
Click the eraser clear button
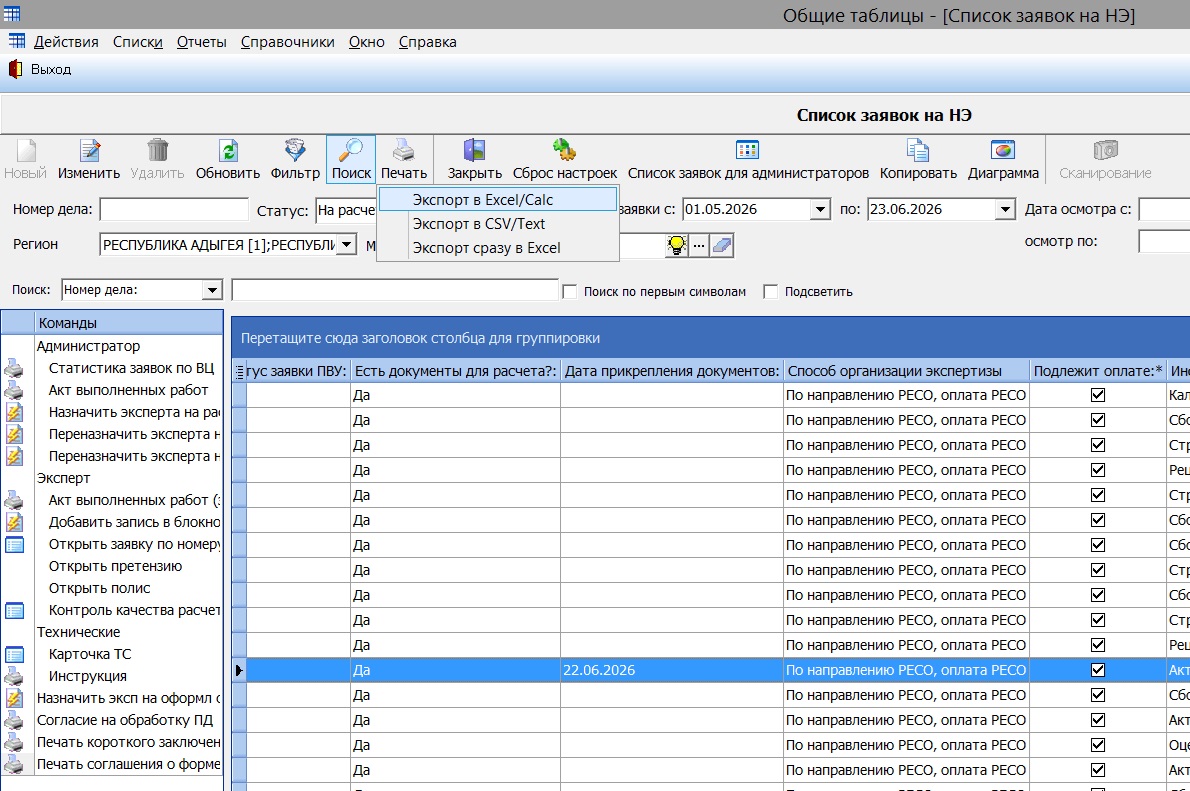pos(722,245)
